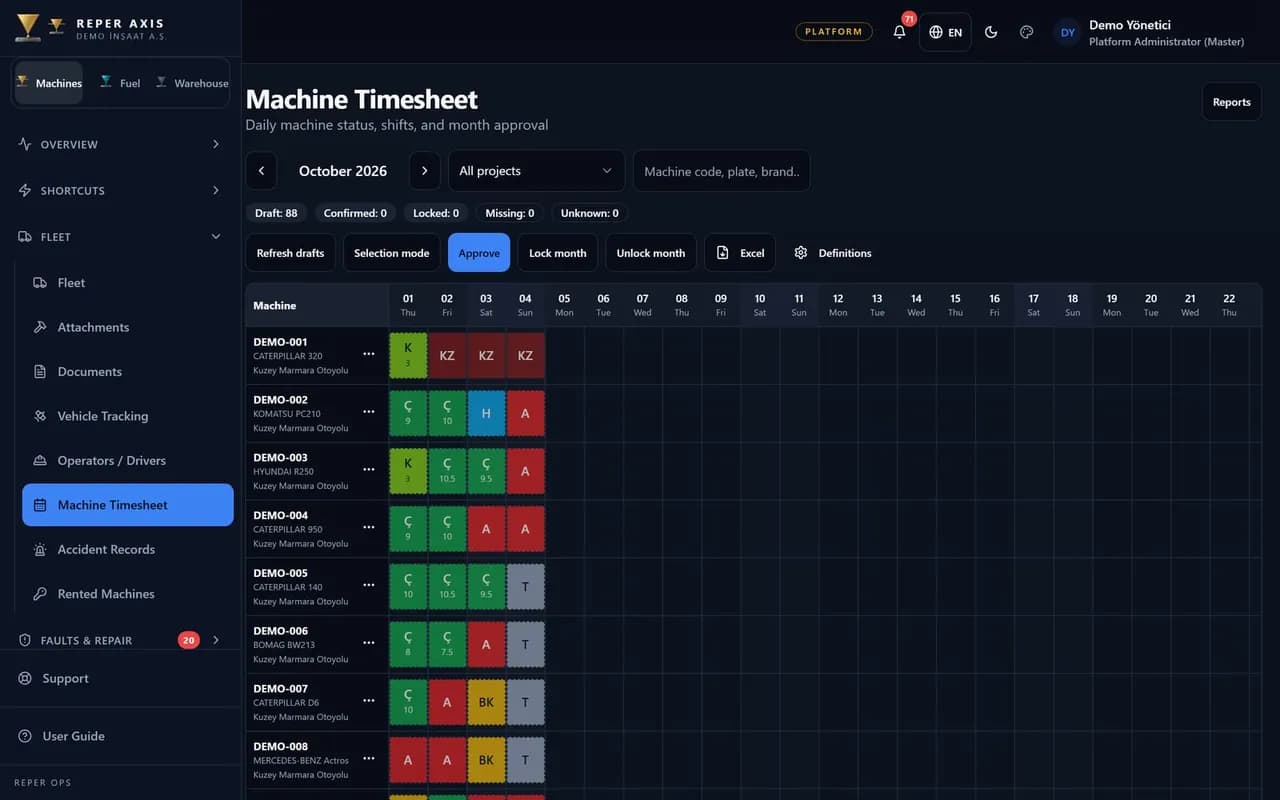This screenshot has height=800, width=1280.
Task: Focus the machine code search field
Action: click(x=722, y=171)
